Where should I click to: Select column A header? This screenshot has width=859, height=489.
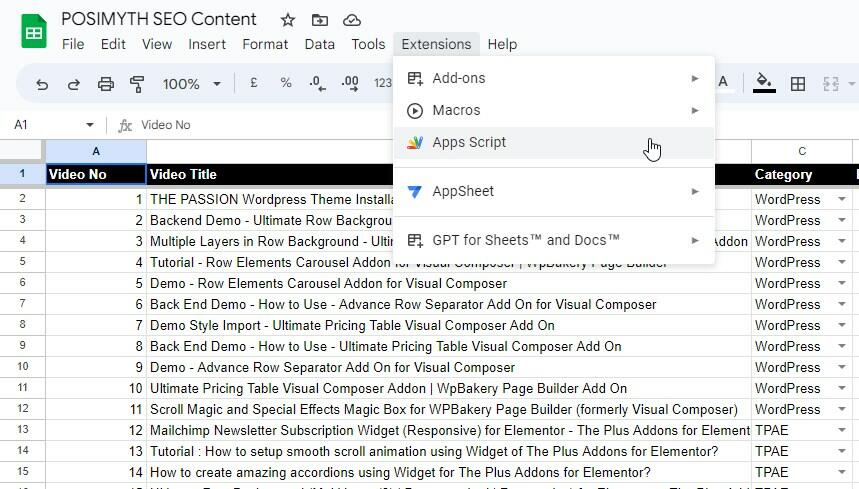click(x=96, y=151)
